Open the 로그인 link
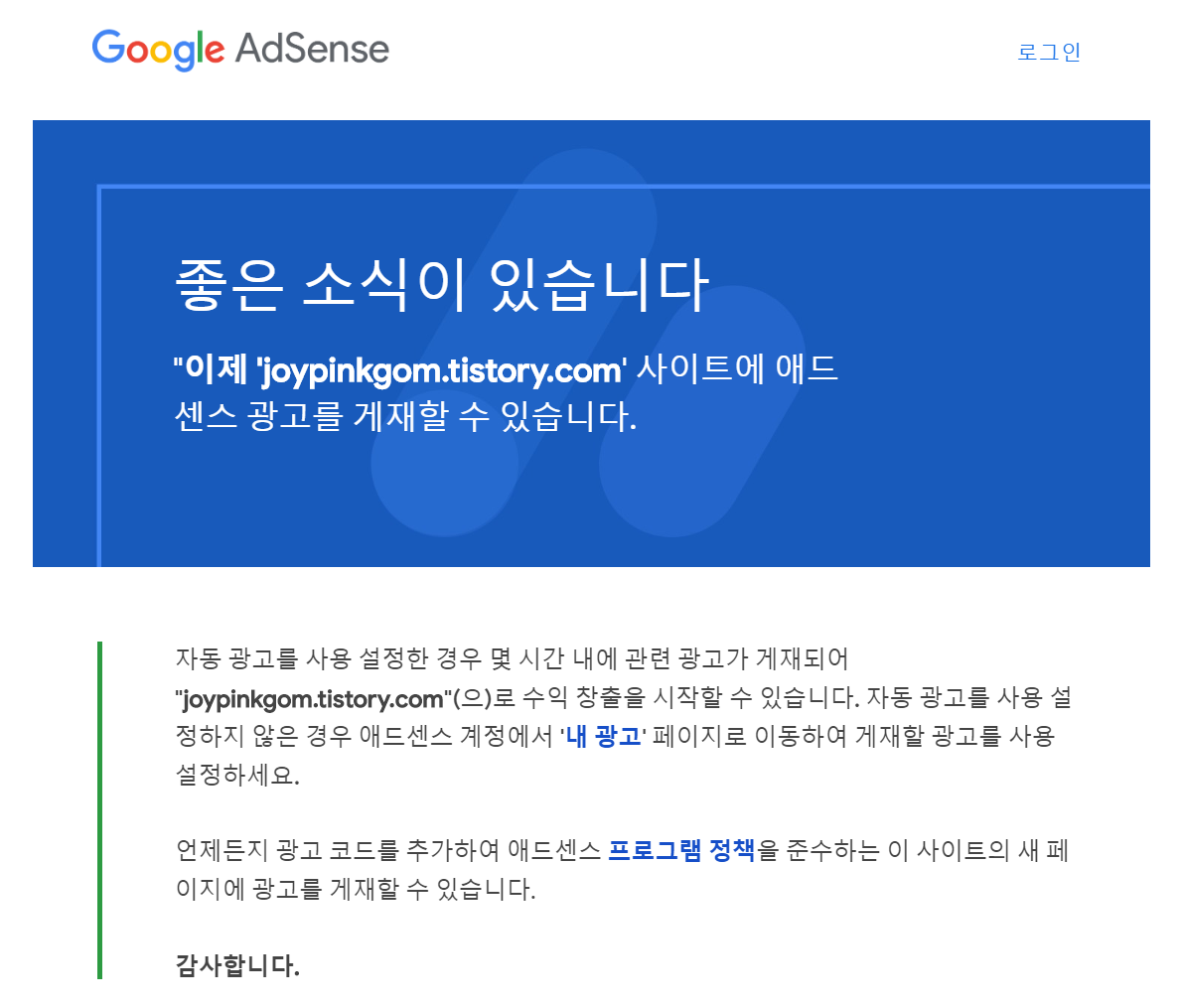1184x1008 pixels. [1049, 52]
